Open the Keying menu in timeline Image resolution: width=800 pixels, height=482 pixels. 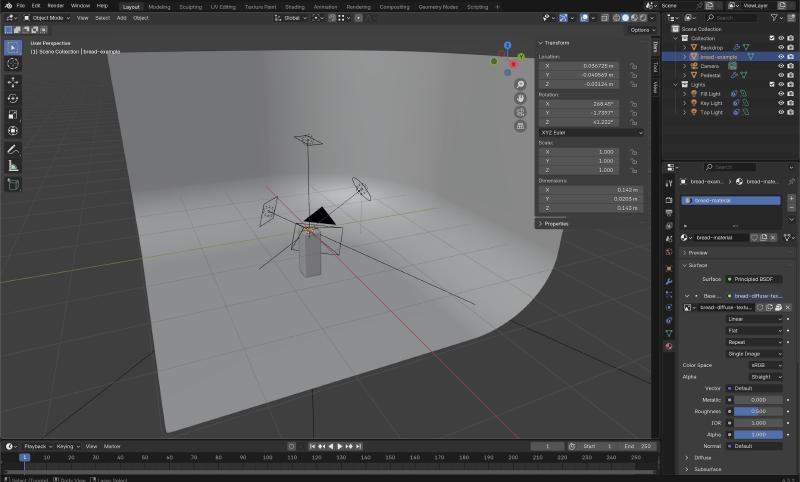(67, 446)
